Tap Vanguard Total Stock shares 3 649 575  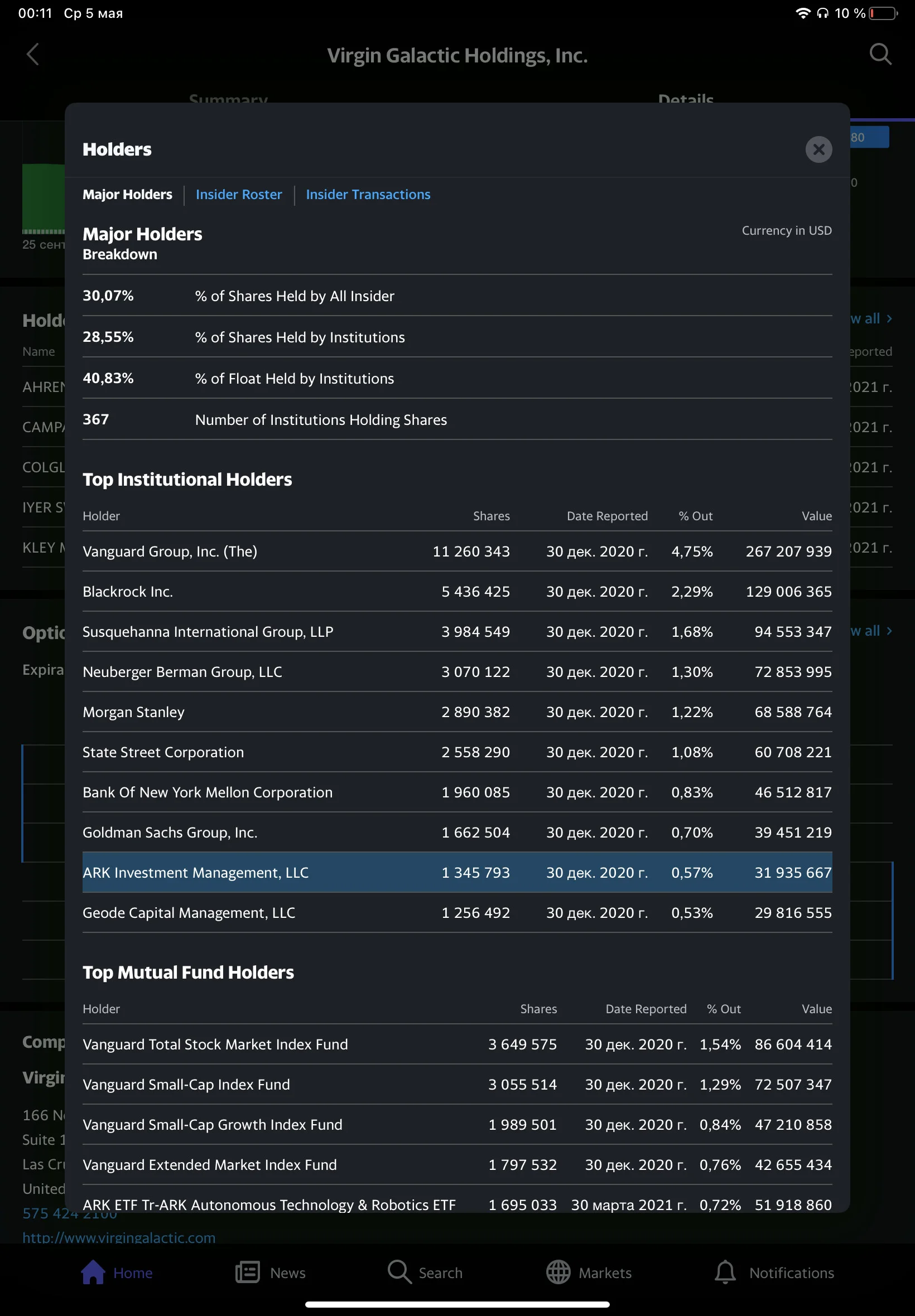click(522, 1044)
